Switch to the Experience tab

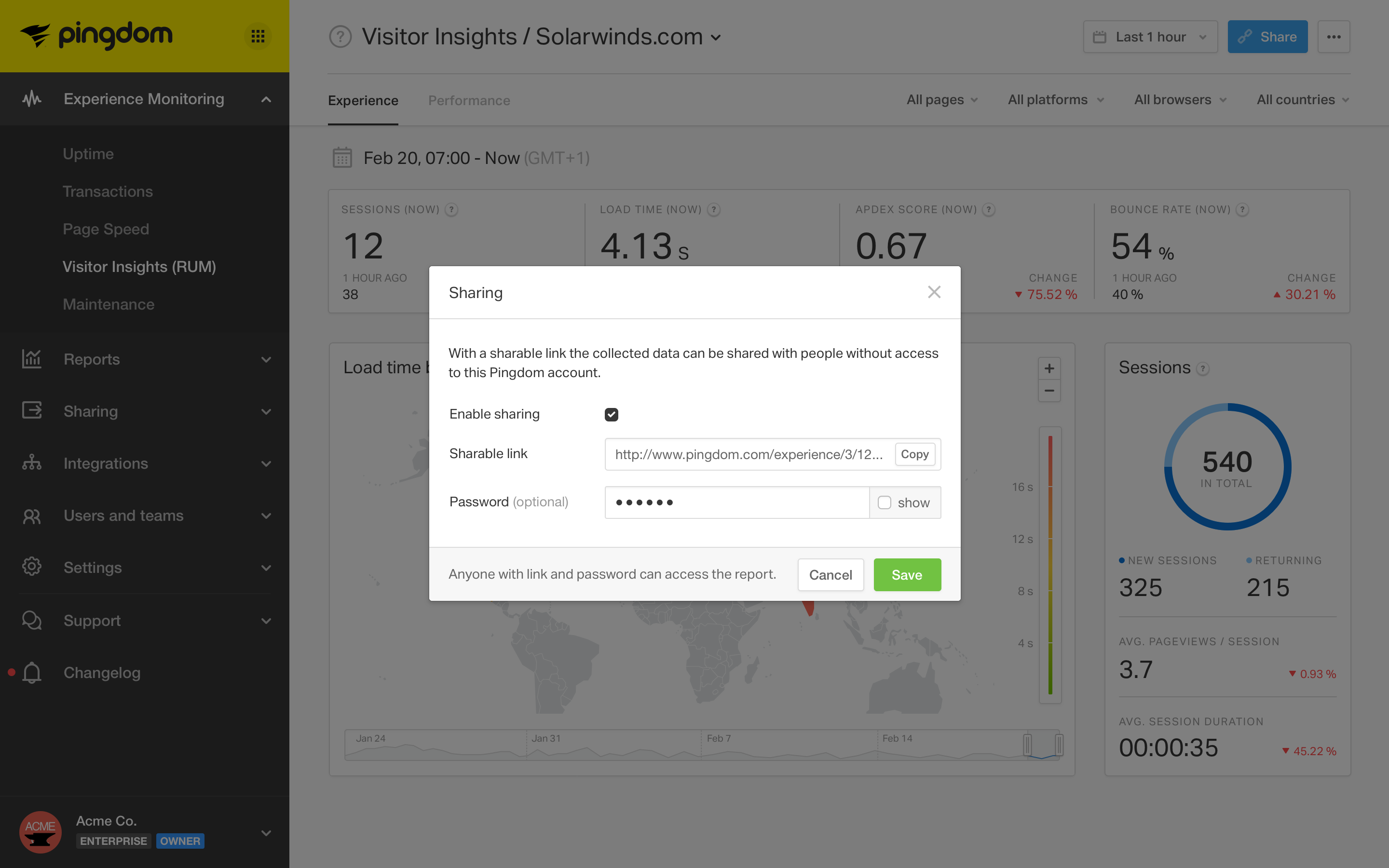[363, 100]
